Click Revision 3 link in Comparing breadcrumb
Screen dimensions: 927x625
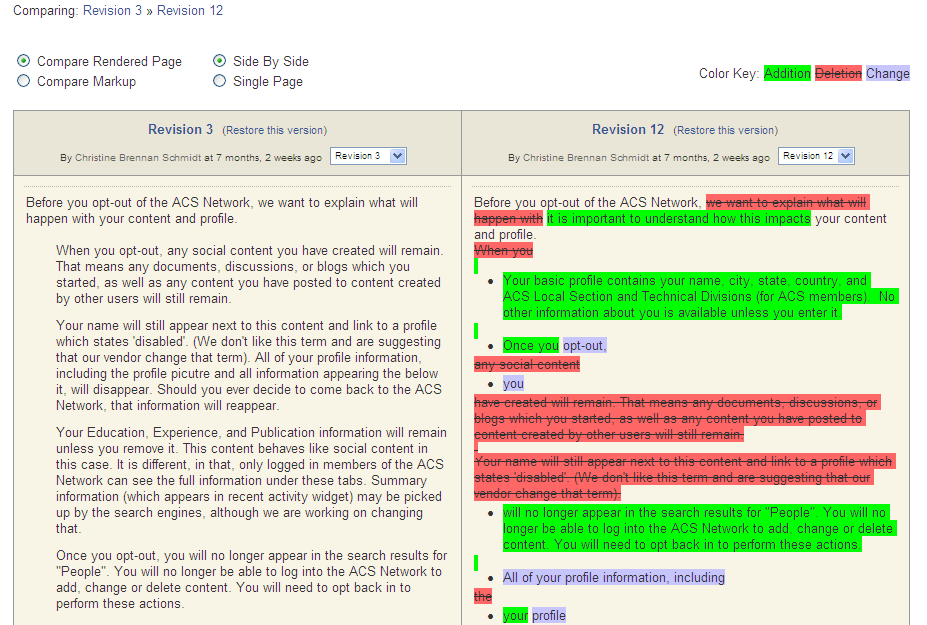[x=112, y=11]
